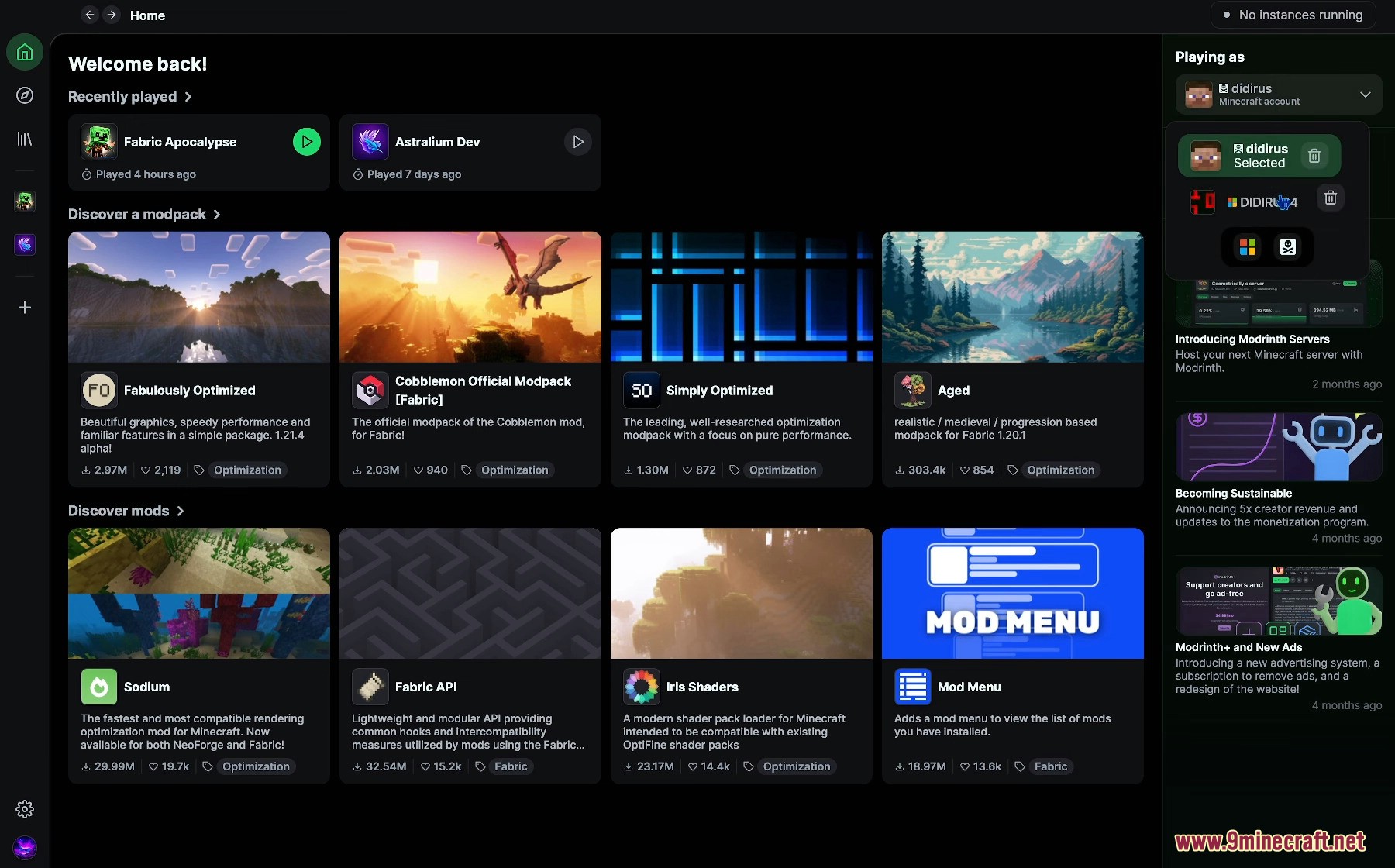Expand the Discover a modpack section
Viewport: 1395px width, 868px height.
pos(144,215)
